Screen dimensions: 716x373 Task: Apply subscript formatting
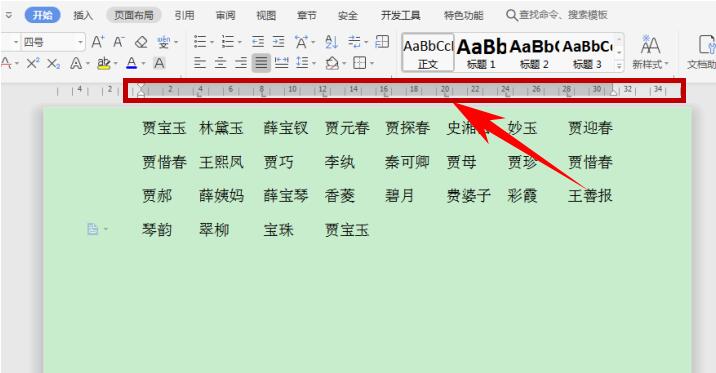pos(53,63)
